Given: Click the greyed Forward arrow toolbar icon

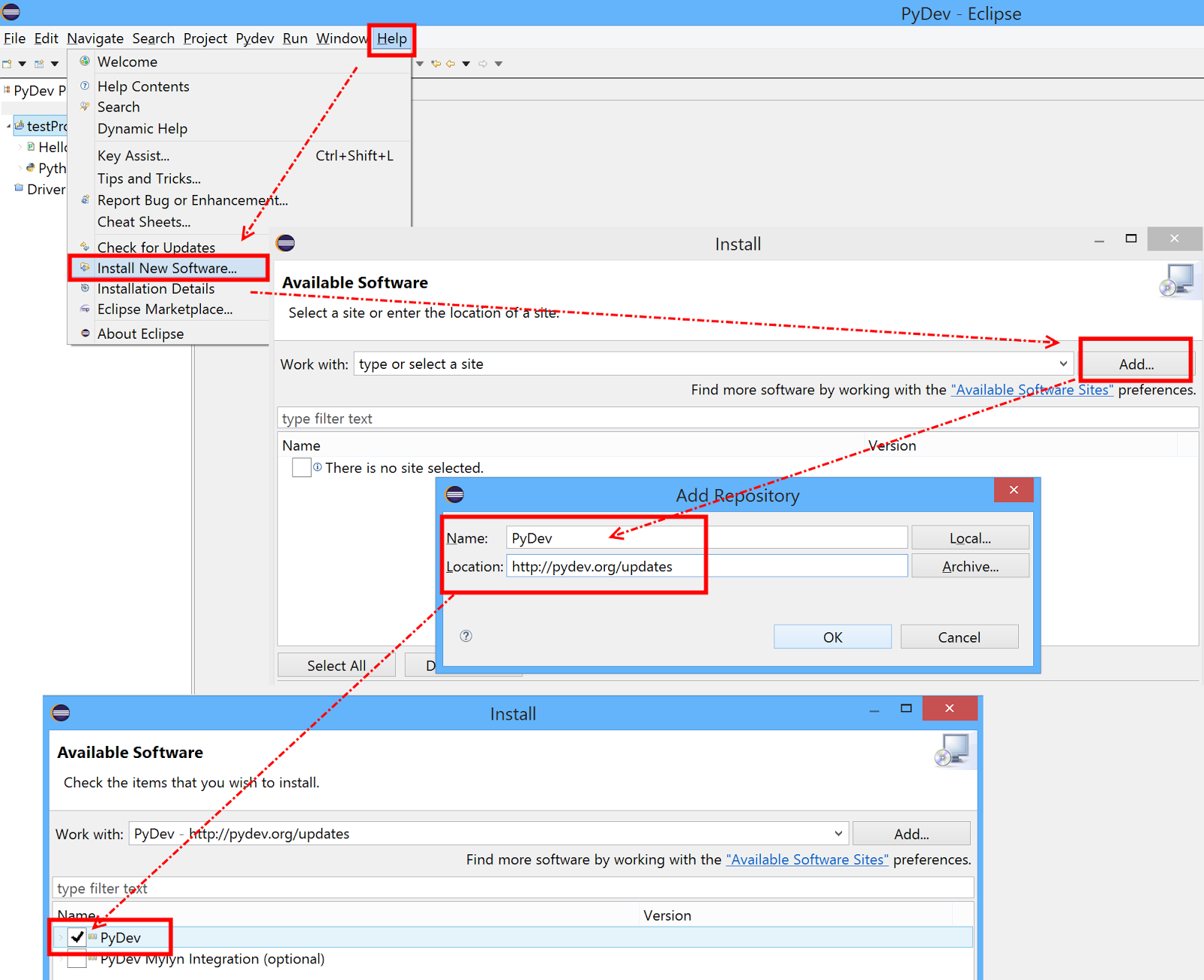Looking at the screenshot, I should click(483, 64).
